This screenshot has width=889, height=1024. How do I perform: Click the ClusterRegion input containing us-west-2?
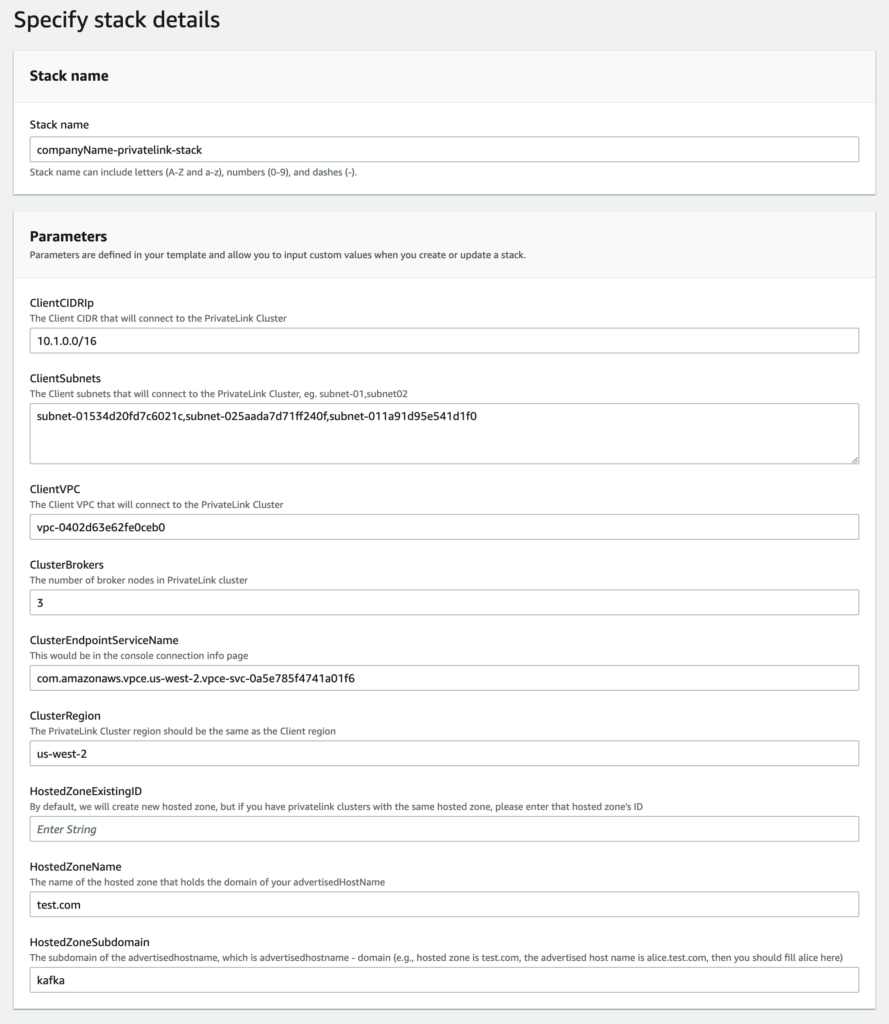tap(444, 753)
